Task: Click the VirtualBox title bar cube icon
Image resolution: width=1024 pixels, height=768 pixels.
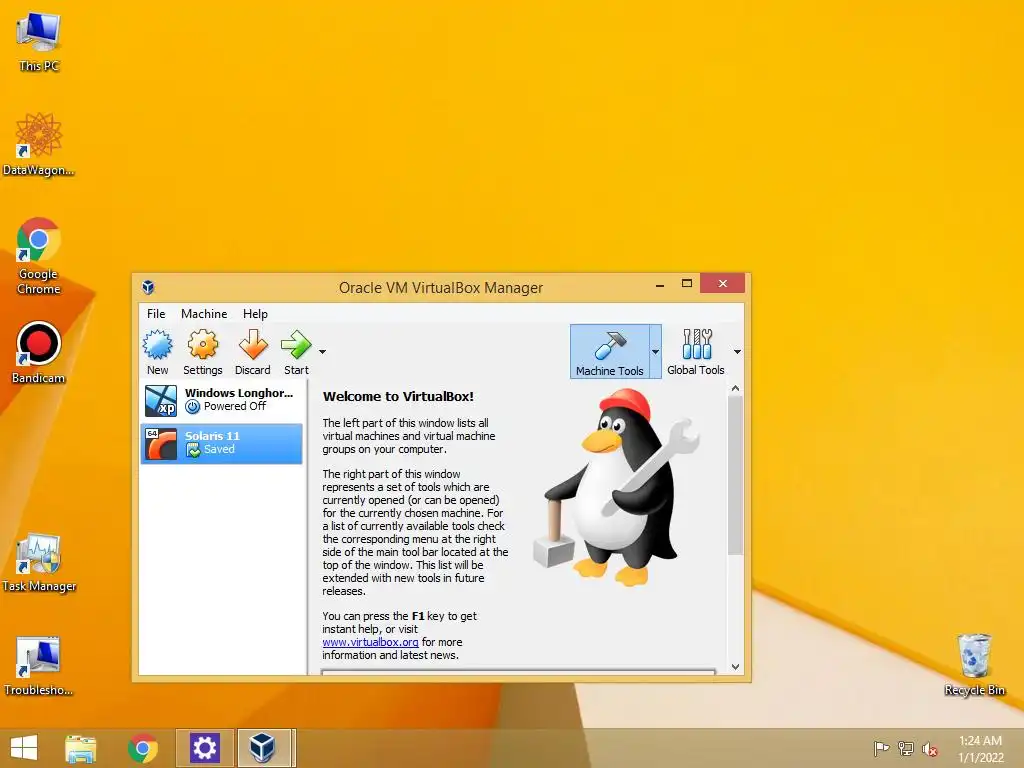Action: pyautogui.click(x=148, y=287)
